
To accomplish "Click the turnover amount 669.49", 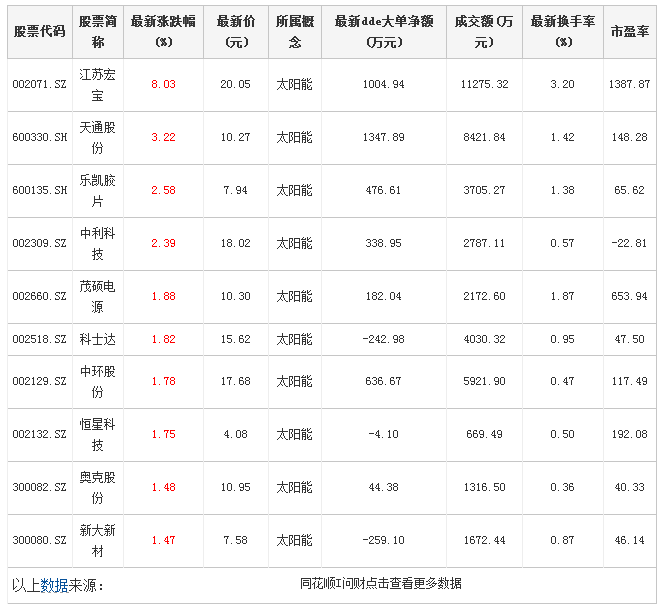I will click(x=484, y=434).
